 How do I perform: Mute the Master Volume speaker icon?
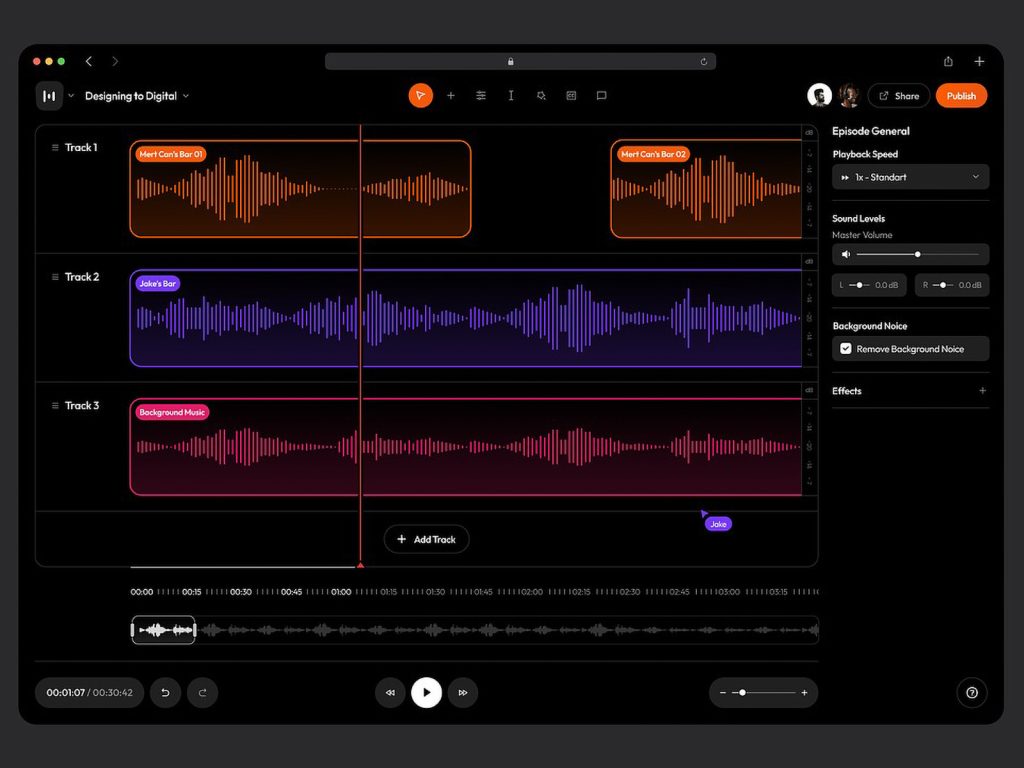pyautogui.click(x=845, y=254)
